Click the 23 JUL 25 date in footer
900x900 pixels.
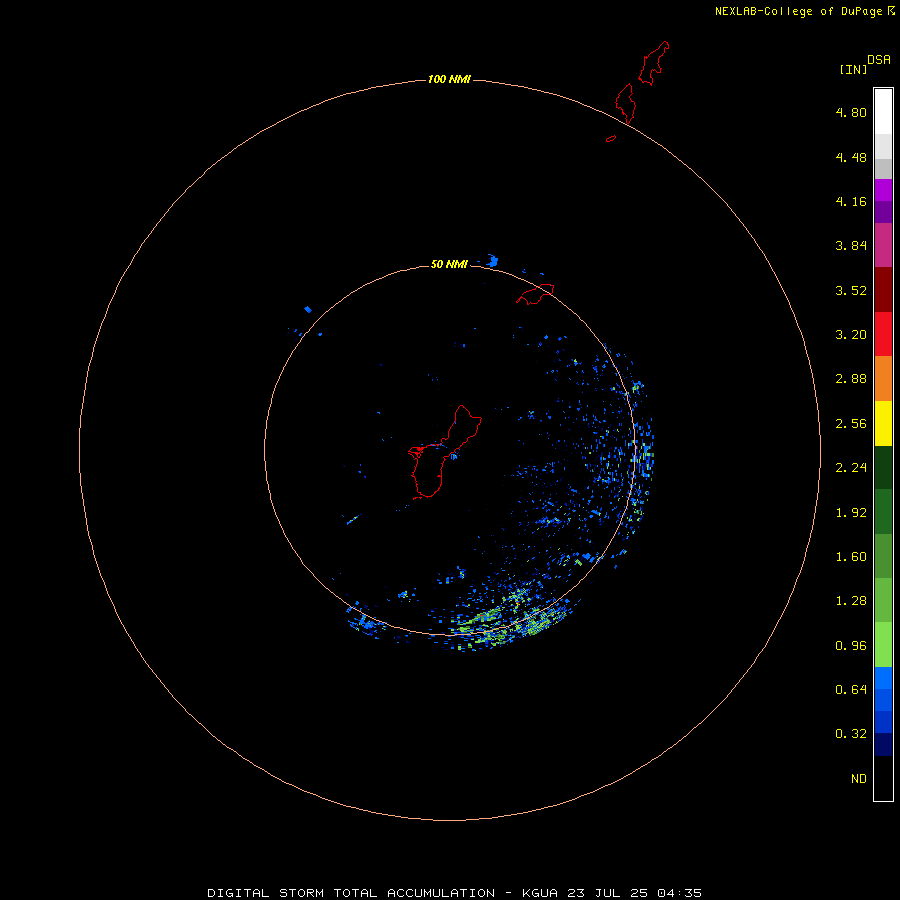pyautogui.click(x=607, y=893)
